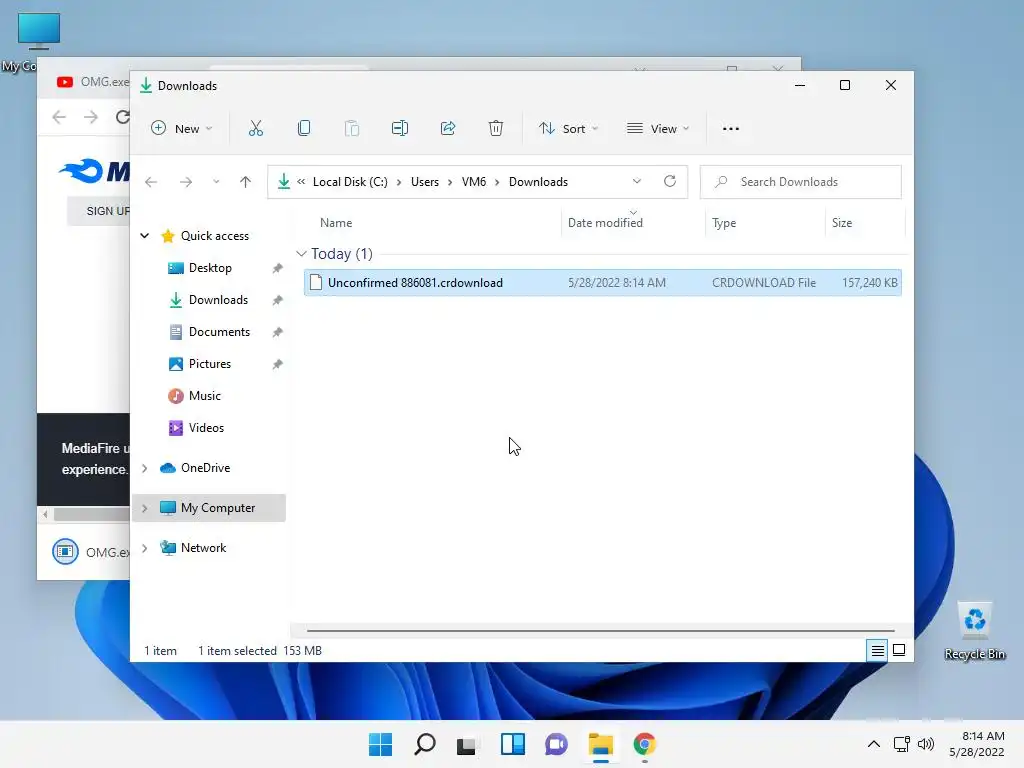This screenshot has width=1024, height=768.
Task: Open Teams Chat from the taskbar
Action: [556, 744]
